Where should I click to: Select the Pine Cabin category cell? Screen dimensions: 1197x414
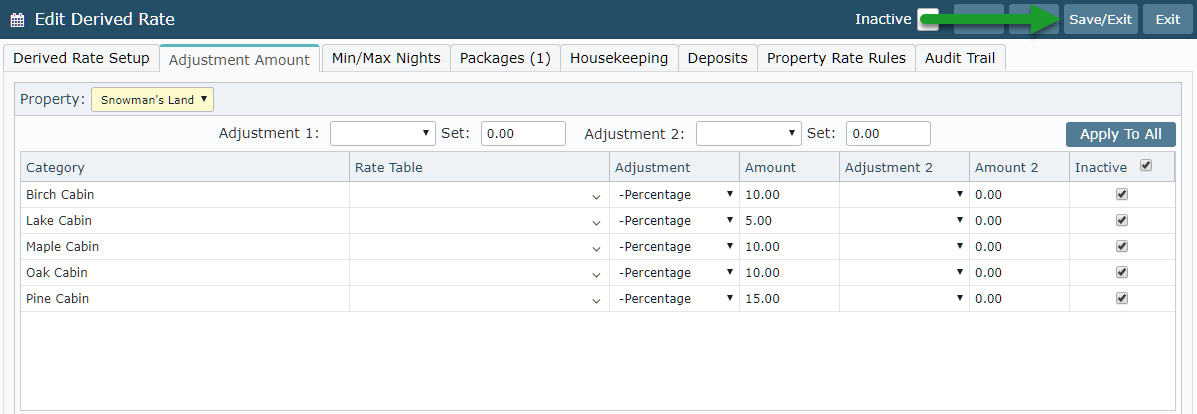click(185, 299)
